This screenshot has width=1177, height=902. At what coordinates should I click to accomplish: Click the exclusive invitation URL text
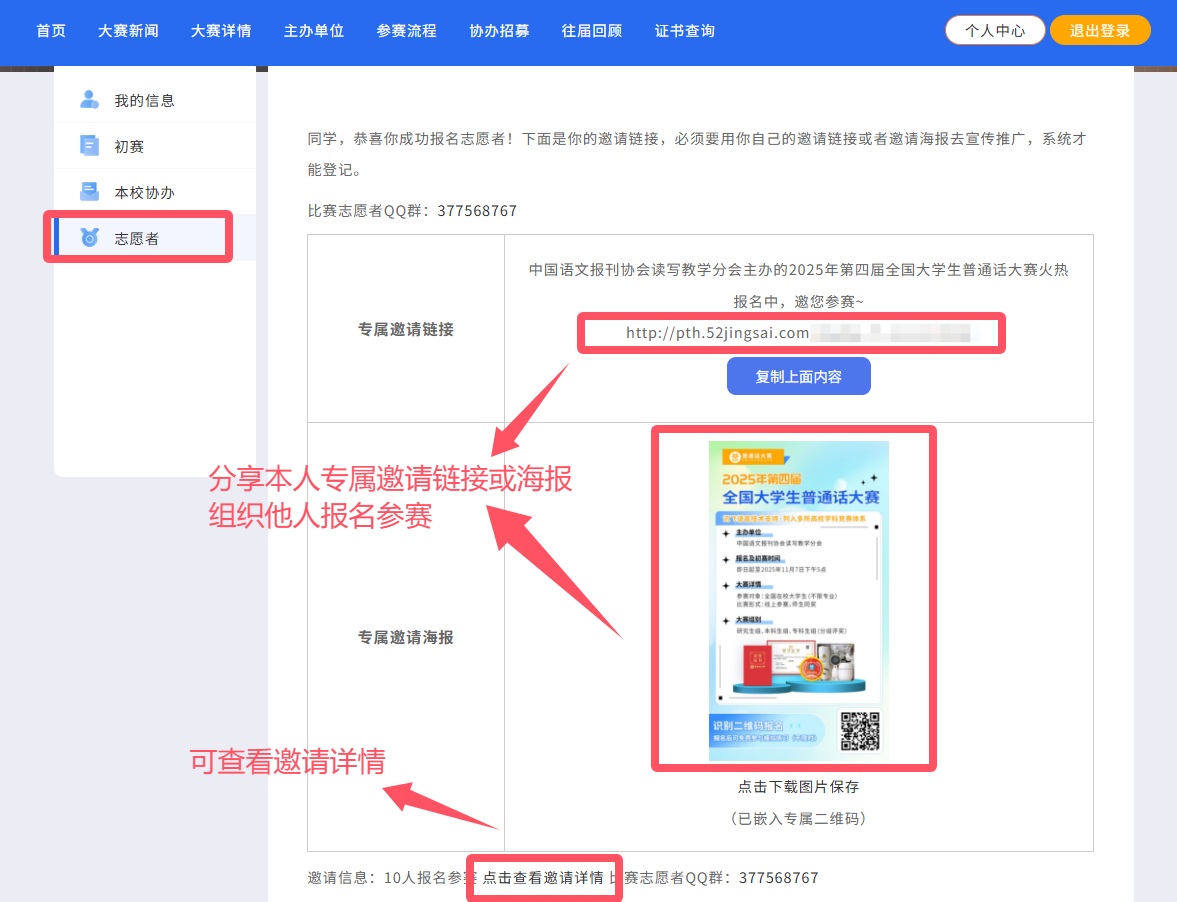coord(717,333)
